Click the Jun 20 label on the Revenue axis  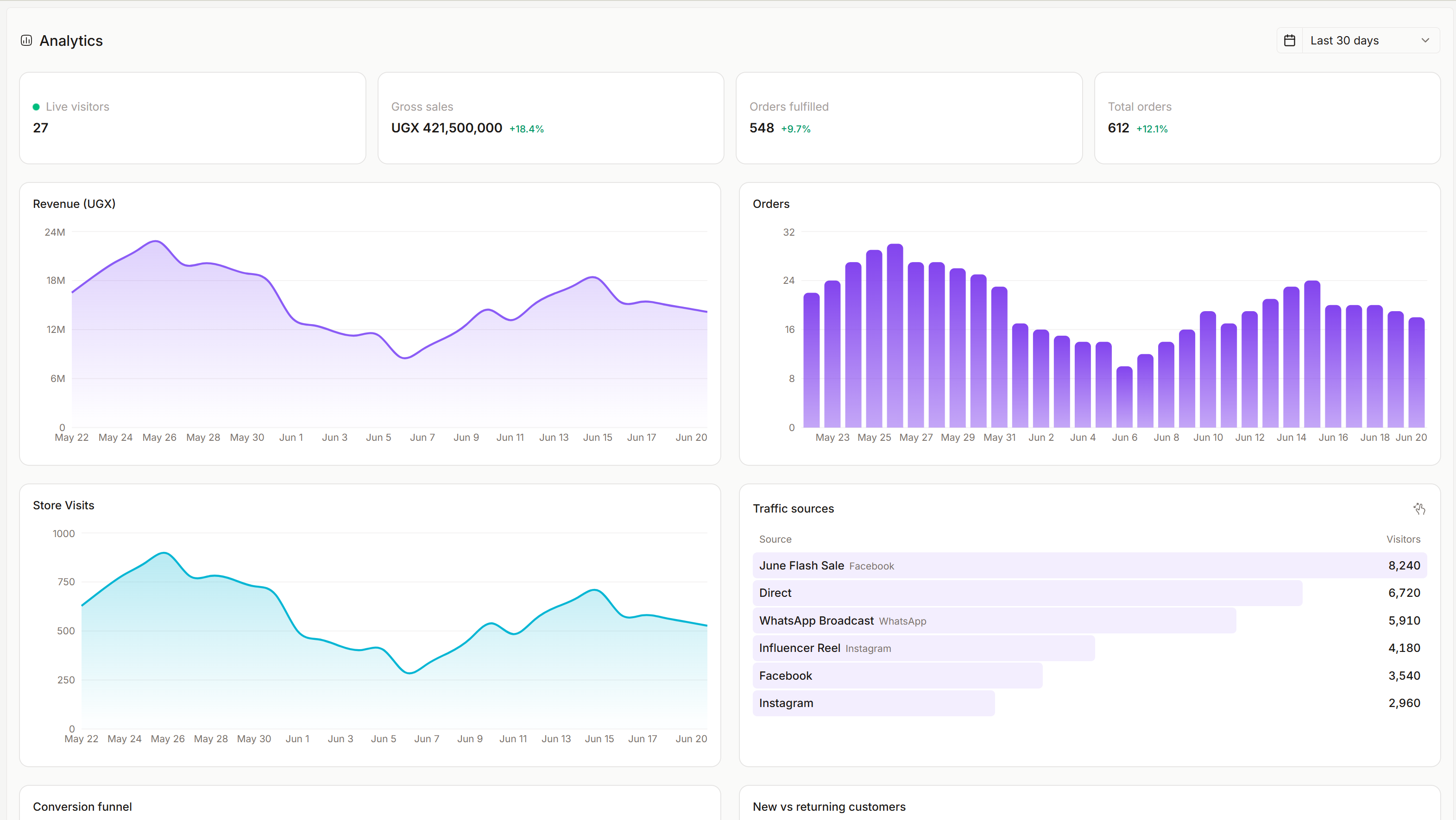coord(691,437)
